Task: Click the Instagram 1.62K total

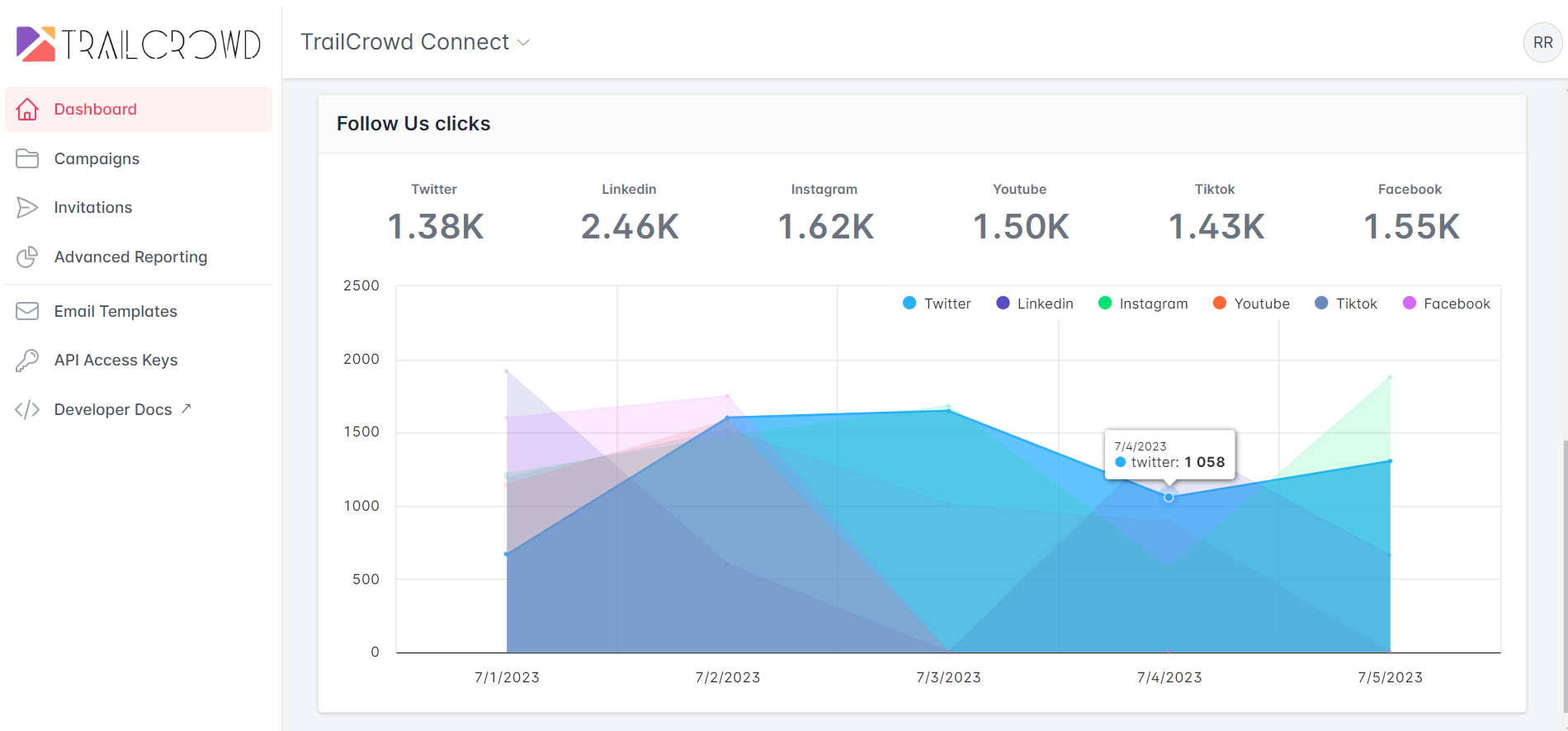Action: 825,227
